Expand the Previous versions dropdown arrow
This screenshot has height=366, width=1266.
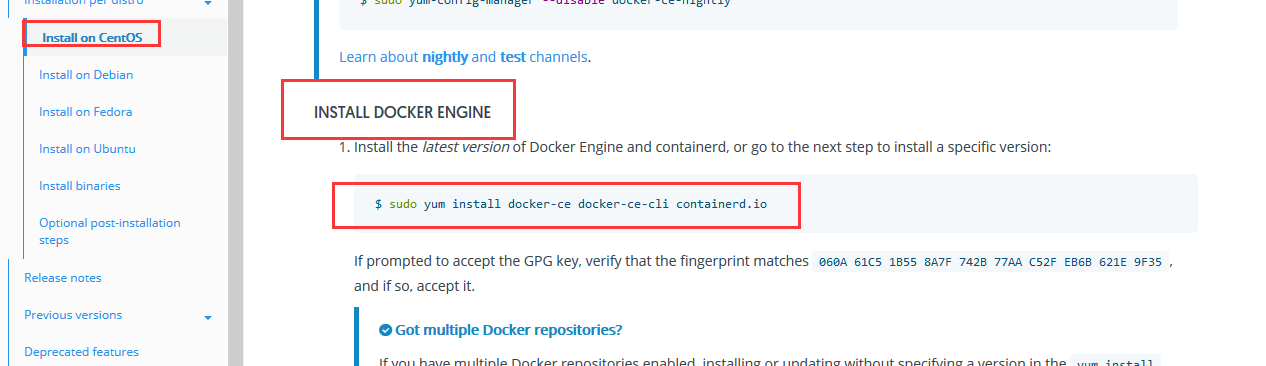point(208,318)
